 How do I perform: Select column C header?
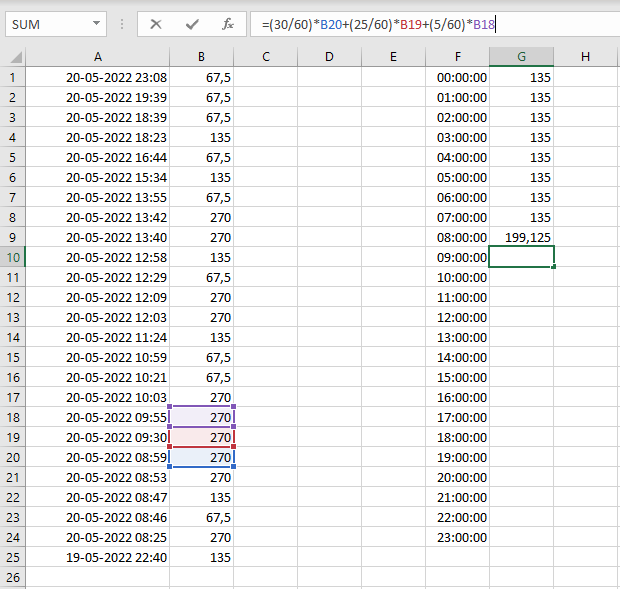266,57
